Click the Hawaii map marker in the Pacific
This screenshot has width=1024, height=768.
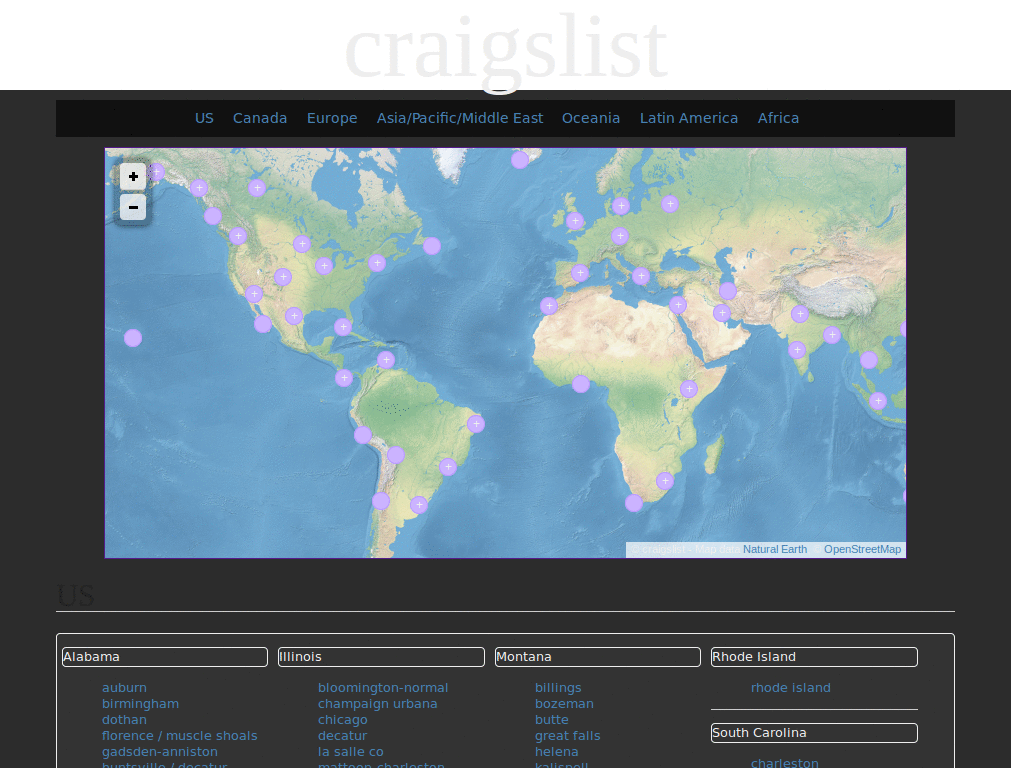pyautogui.click(x=133, y=338)
